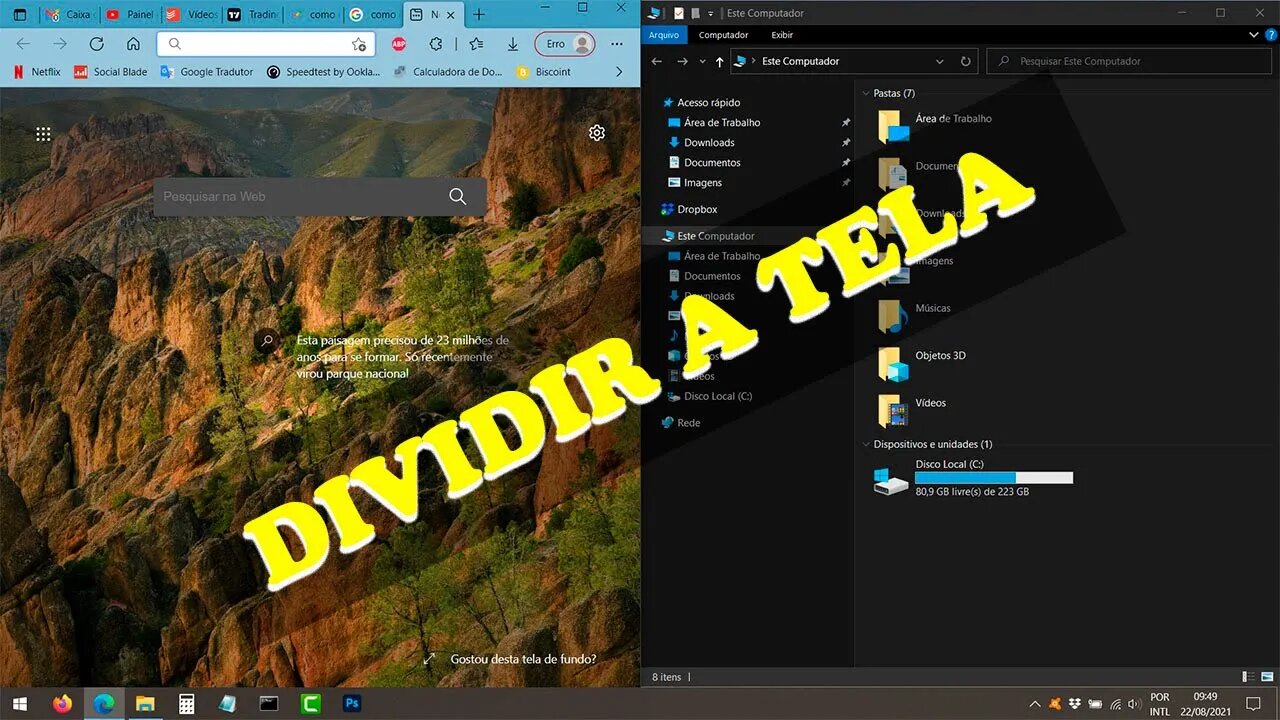Open Exibir ribbon tab in Explorer
The image size is (1280, 720).
782,35
